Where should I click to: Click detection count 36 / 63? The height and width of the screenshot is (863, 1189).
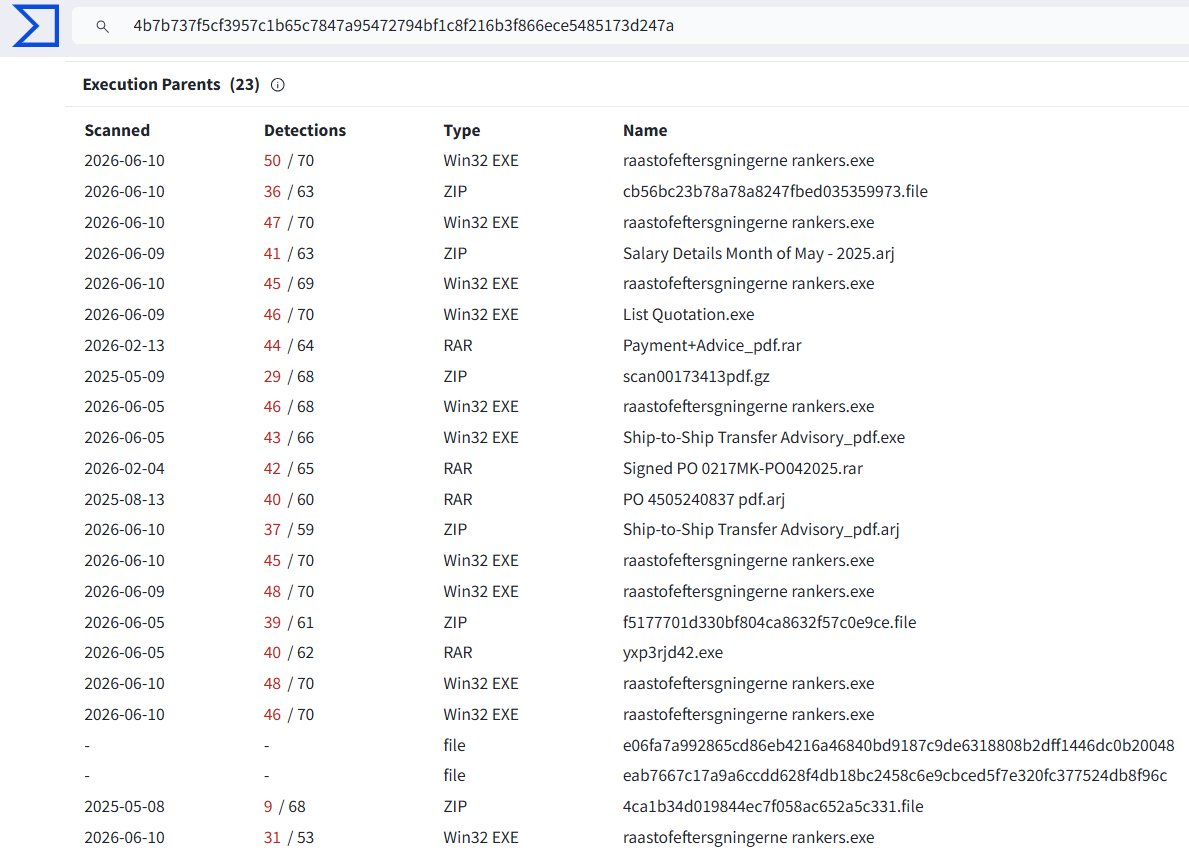tap(289, 192)
